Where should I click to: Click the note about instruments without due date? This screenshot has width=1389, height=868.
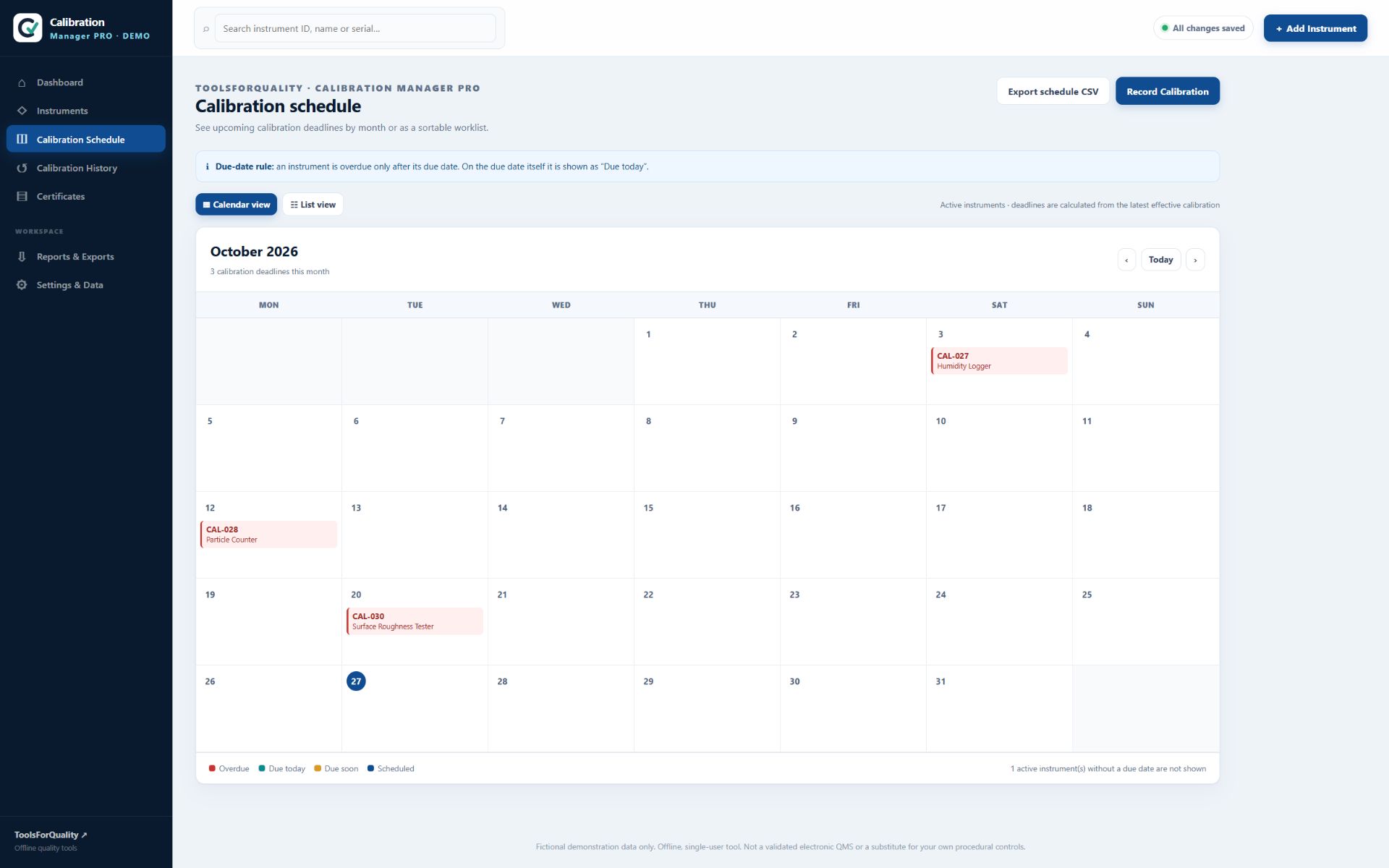pyautogui.click(x=1108, y=769)
